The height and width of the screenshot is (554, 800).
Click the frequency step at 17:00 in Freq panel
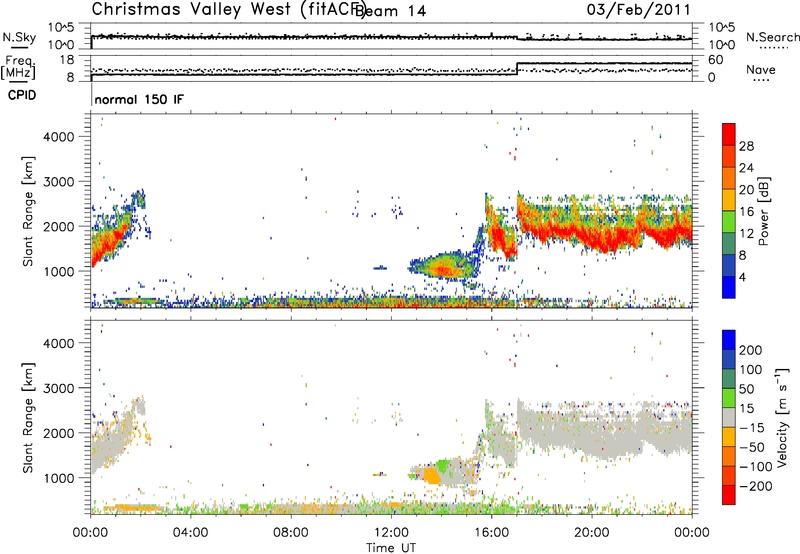point(517,69)
